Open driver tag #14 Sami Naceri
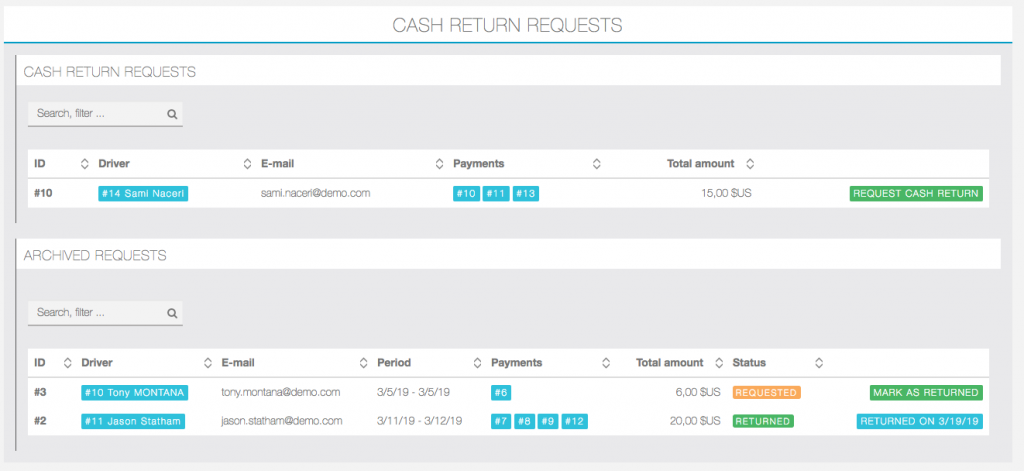Image resolution: width=1024 pixels, height=471 pixels. pos(143,194)
